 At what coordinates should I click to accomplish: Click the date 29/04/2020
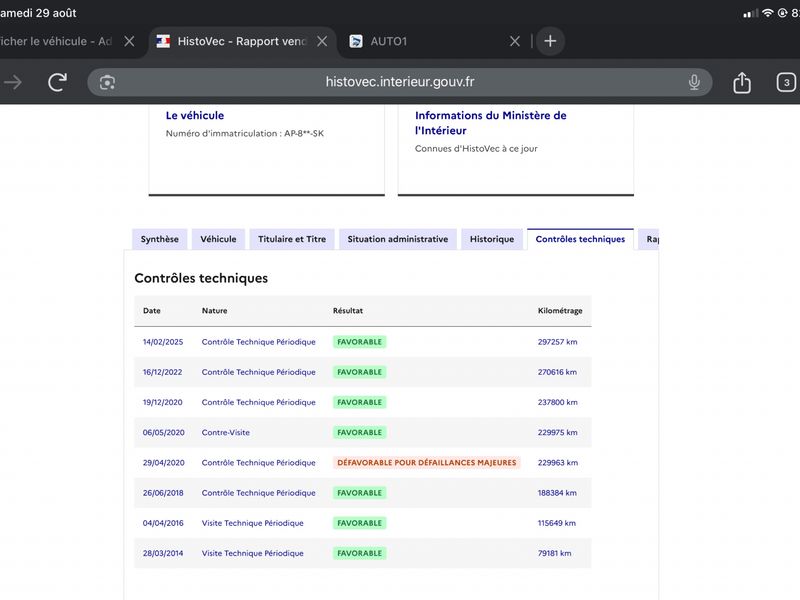[x=163, y=462]
